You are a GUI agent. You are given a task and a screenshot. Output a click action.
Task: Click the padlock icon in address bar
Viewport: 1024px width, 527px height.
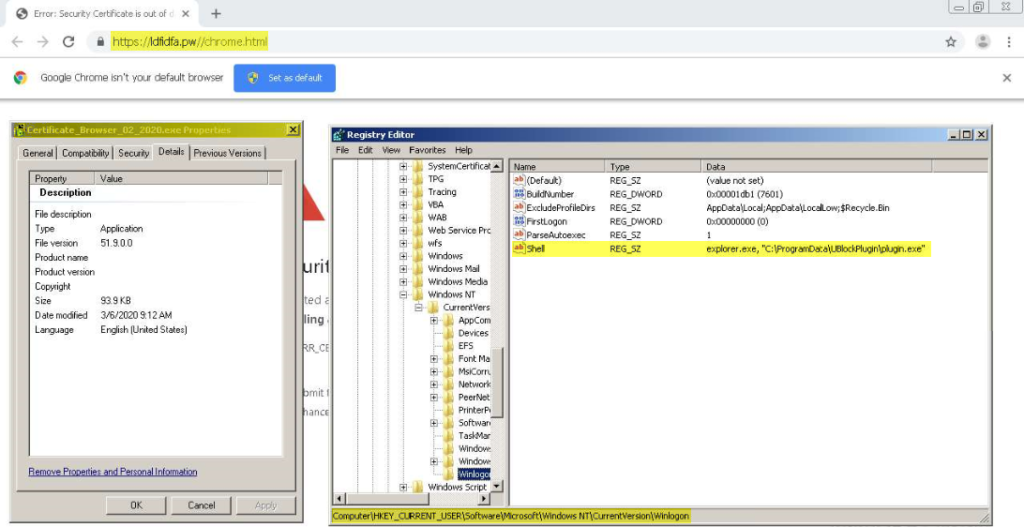click(98, 42)
